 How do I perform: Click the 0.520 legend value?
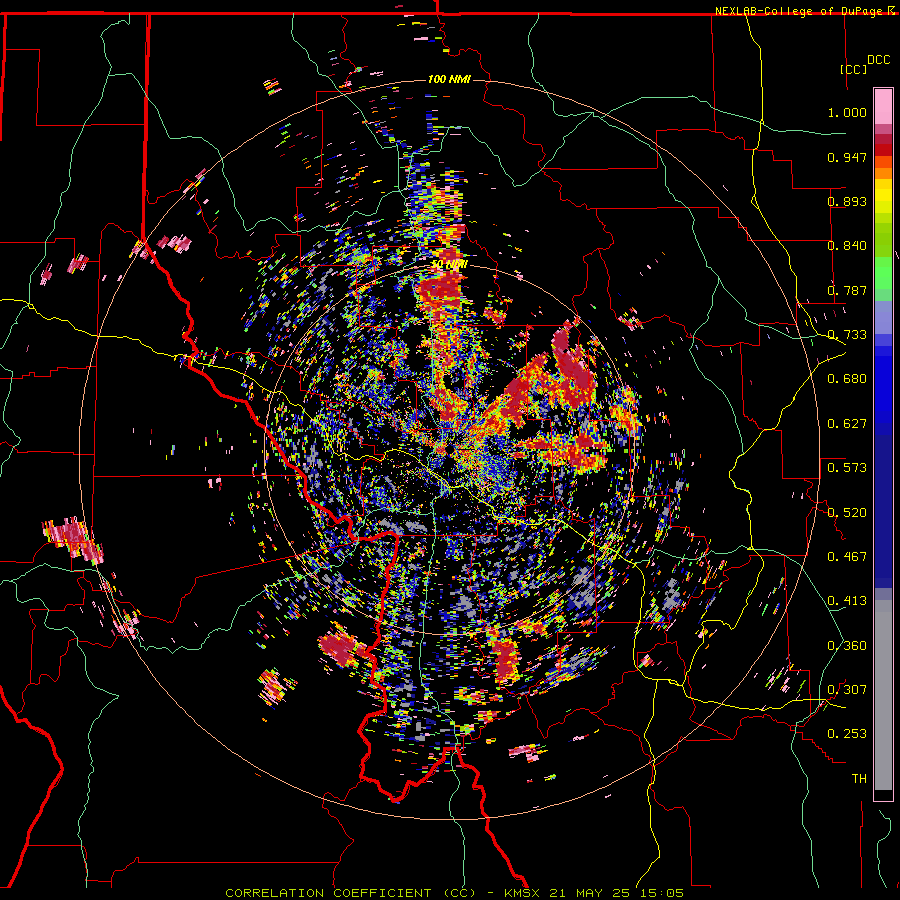click(x=847, y=513)
